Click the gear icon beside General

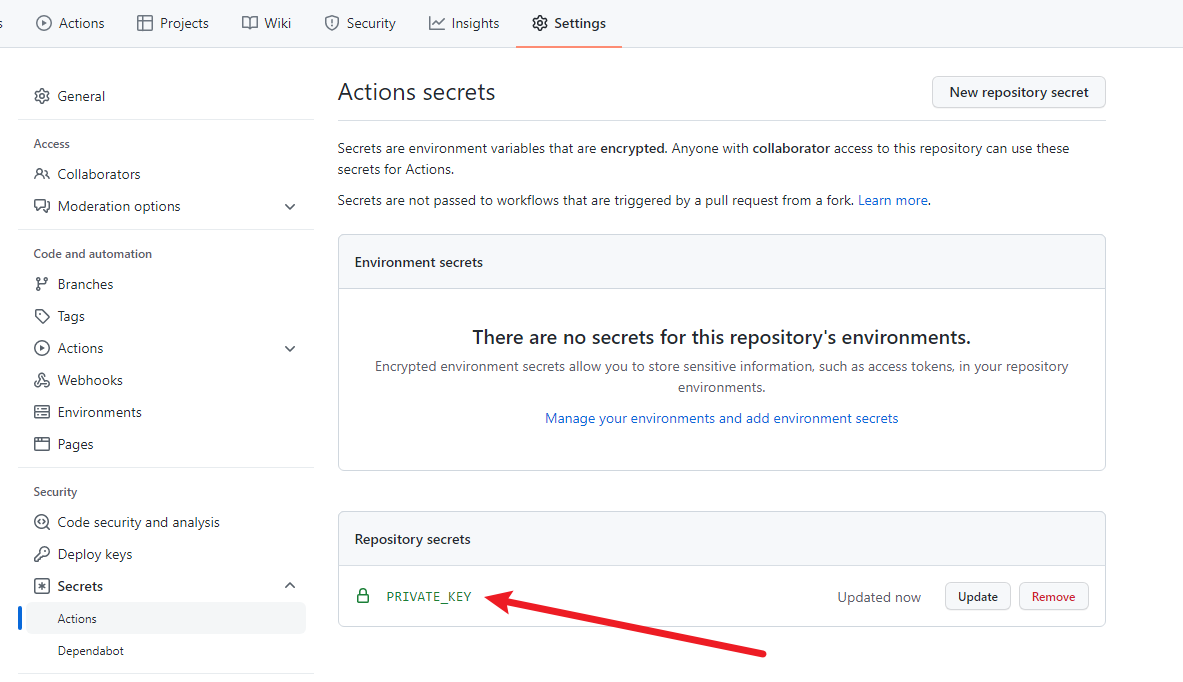point(42,96)
